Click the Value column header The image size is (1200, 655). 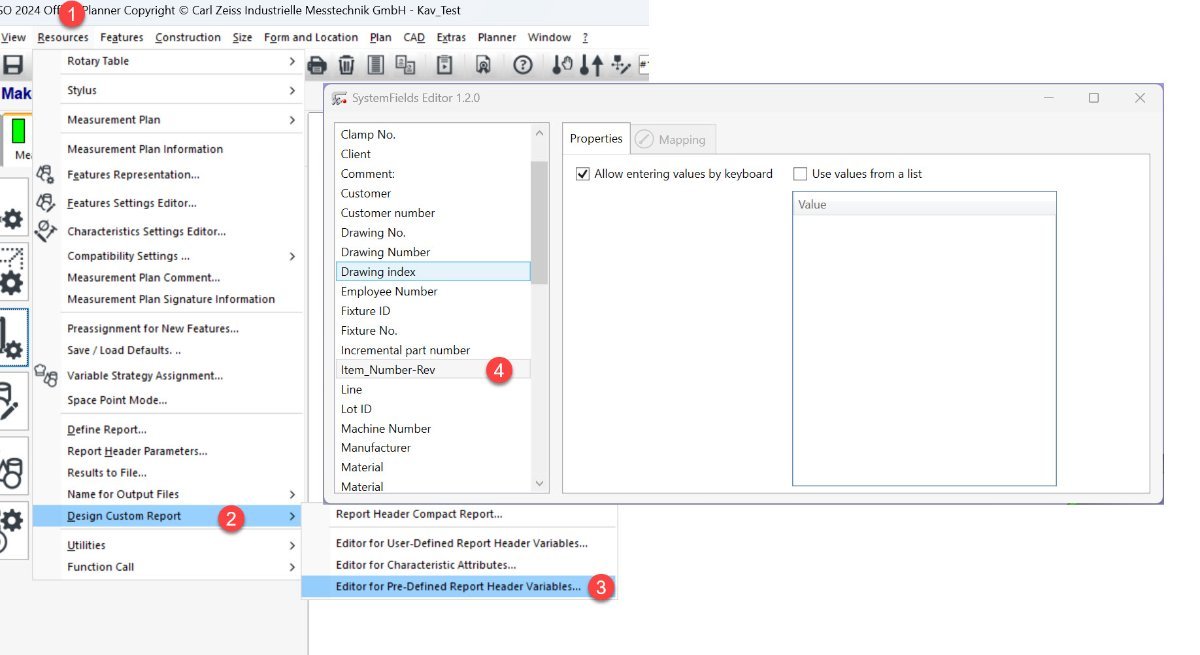[923, 205]
